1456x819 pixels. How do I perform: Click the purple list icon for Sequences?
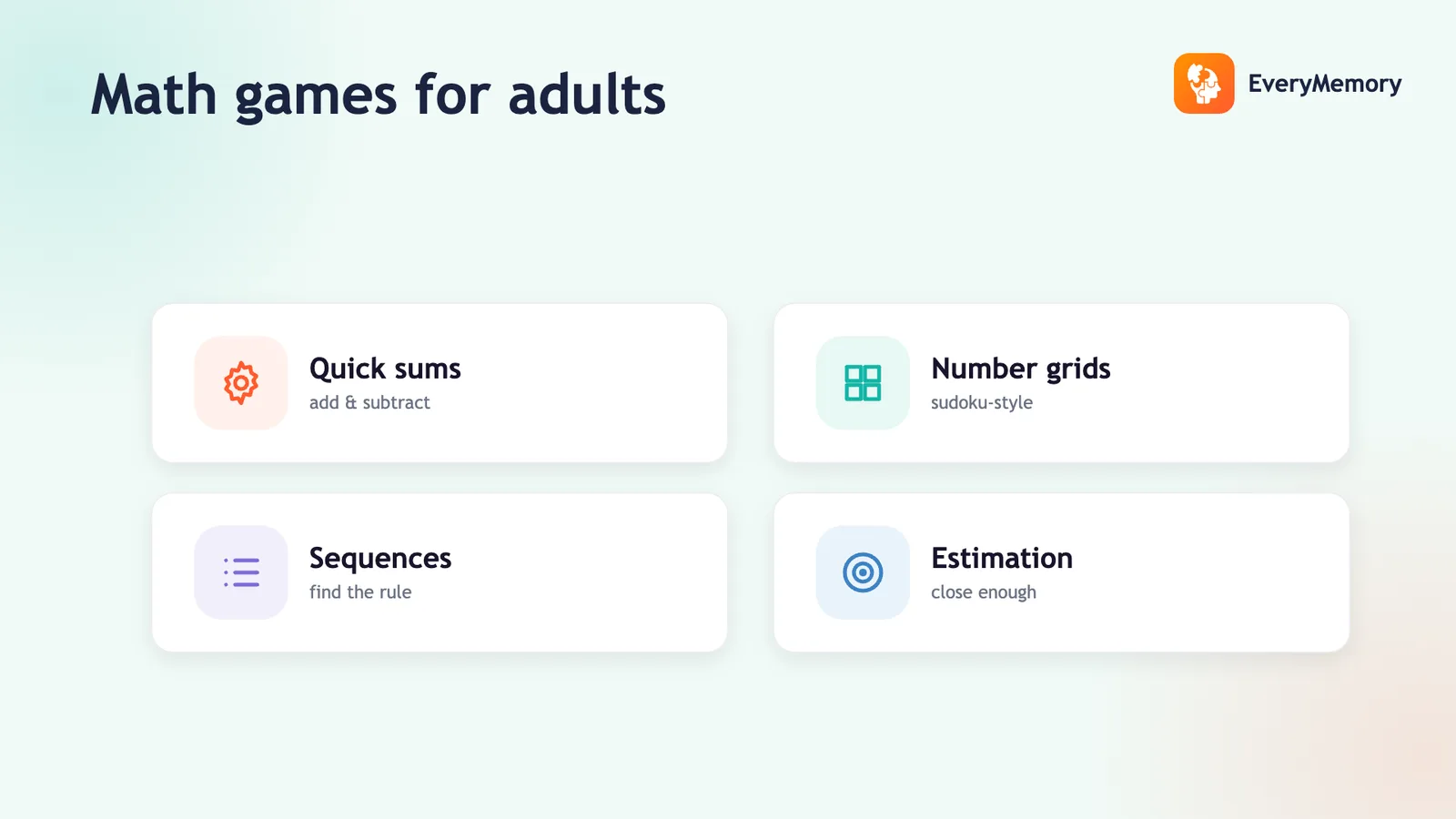pyautogui.click(x=241, y=572)
